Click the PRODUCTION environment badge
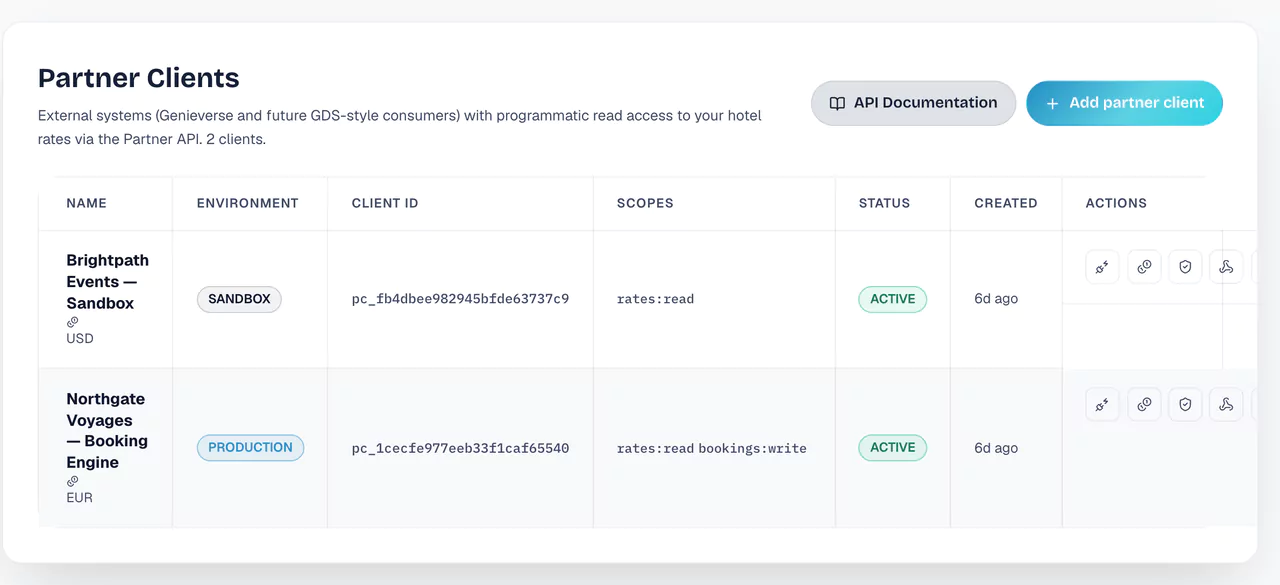This screenshot has width=1280, height=585. pos(250,447)
